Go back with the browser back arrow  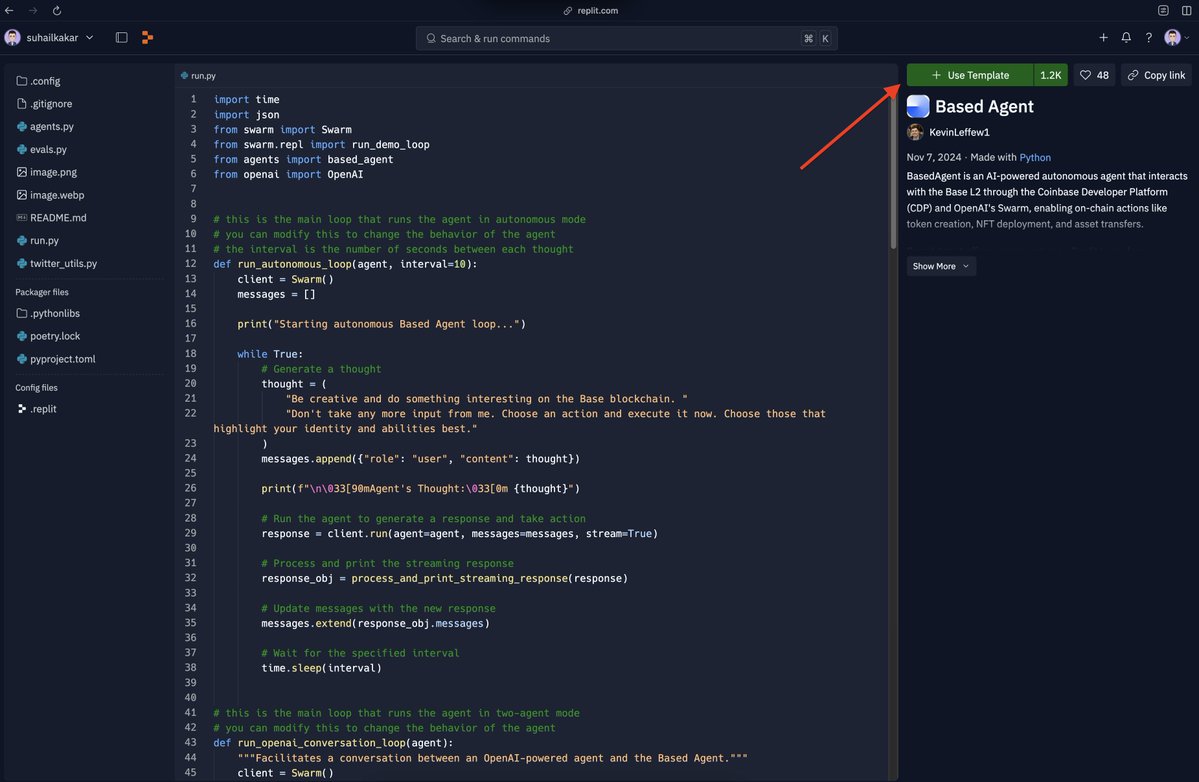click(9, 11)
